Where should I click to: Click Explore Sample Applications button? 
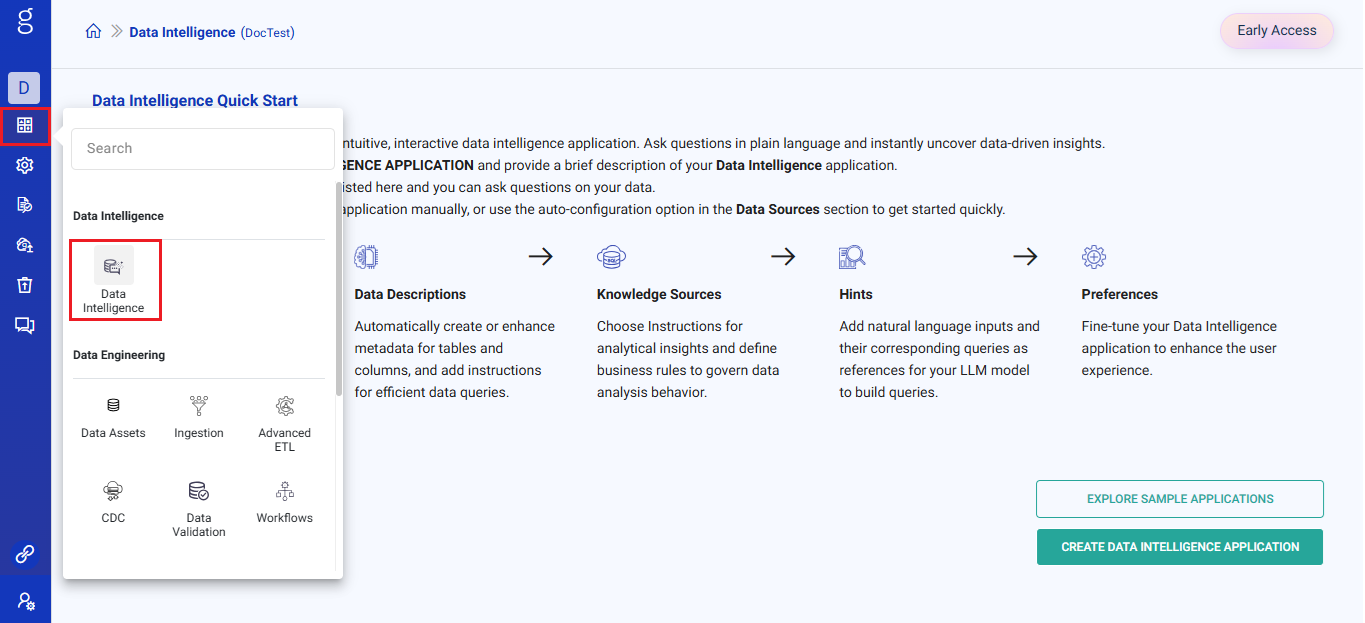[1180, 499]
